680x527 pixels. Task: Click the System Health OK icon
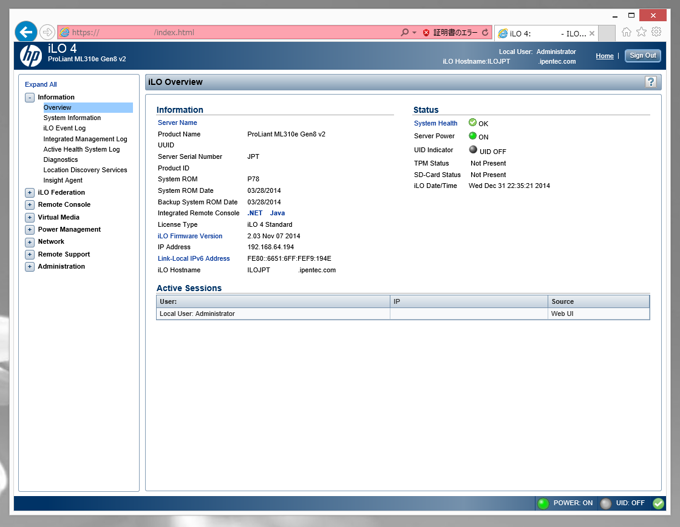[473, 122]
